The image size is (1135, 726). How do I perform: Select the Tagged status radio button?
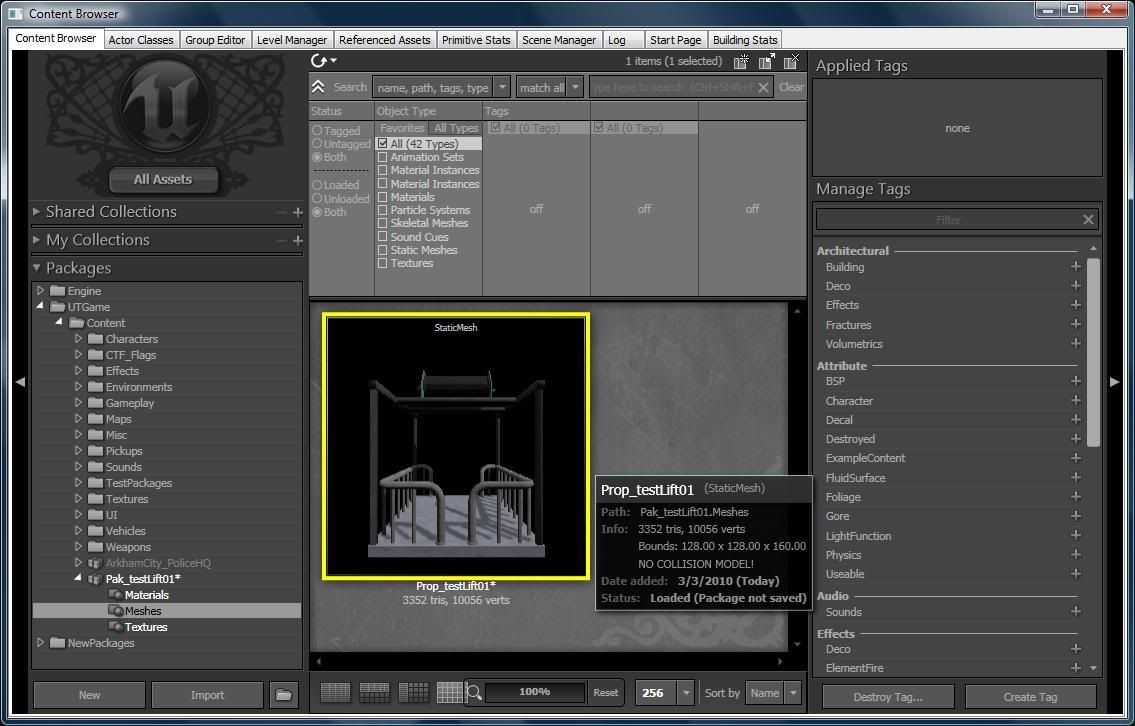click(x=317, y=131)
